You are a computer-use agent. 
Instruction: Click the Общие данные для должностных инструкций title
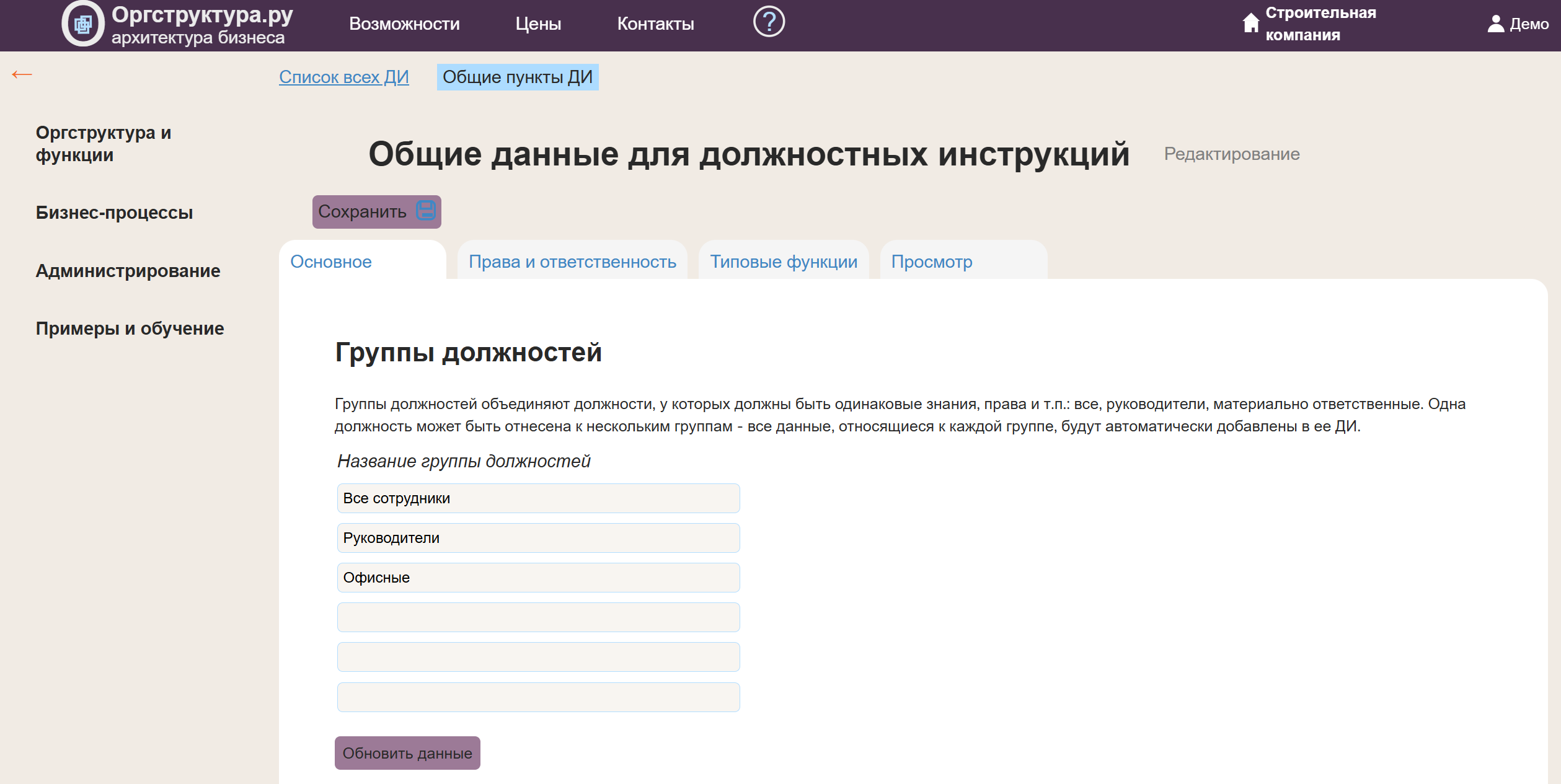coord(749,154)
